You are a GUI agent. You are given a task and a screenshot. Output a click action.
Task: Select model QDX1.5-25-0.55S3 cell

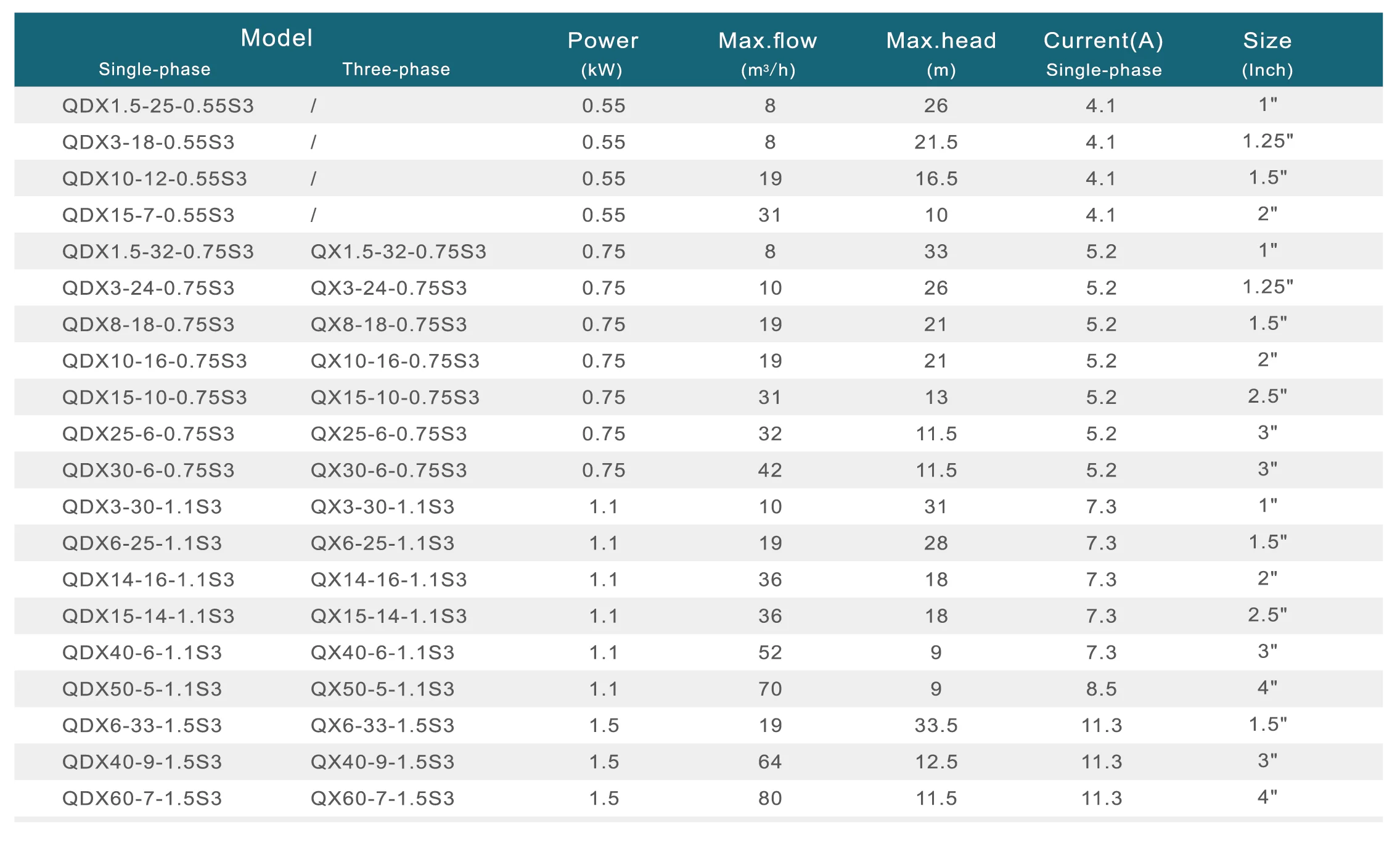pos(158,105)
